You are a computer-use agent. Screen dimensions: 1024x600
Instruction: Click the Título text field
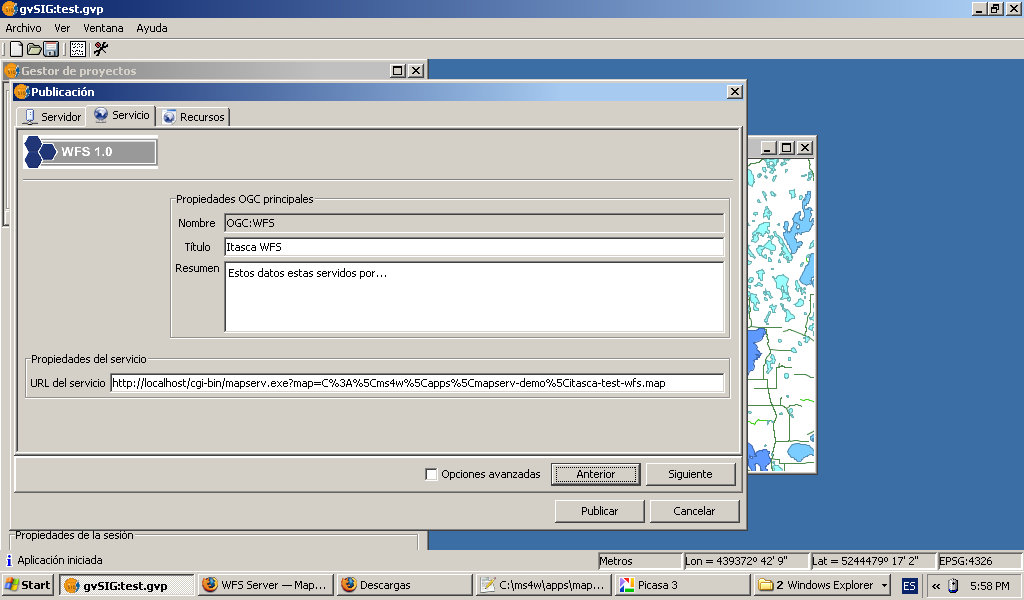click(x=473, y=247)
